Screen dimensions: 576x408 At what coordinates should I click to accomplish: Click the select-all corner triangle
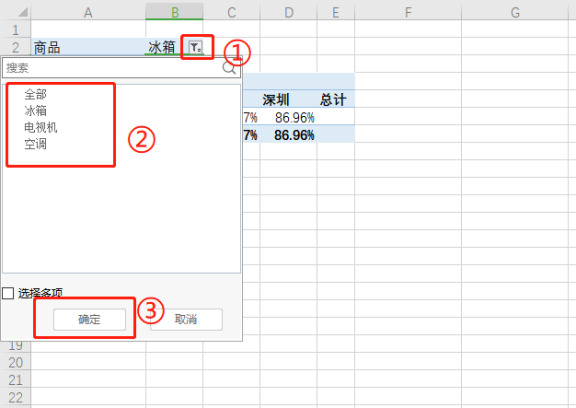(23, 12)
